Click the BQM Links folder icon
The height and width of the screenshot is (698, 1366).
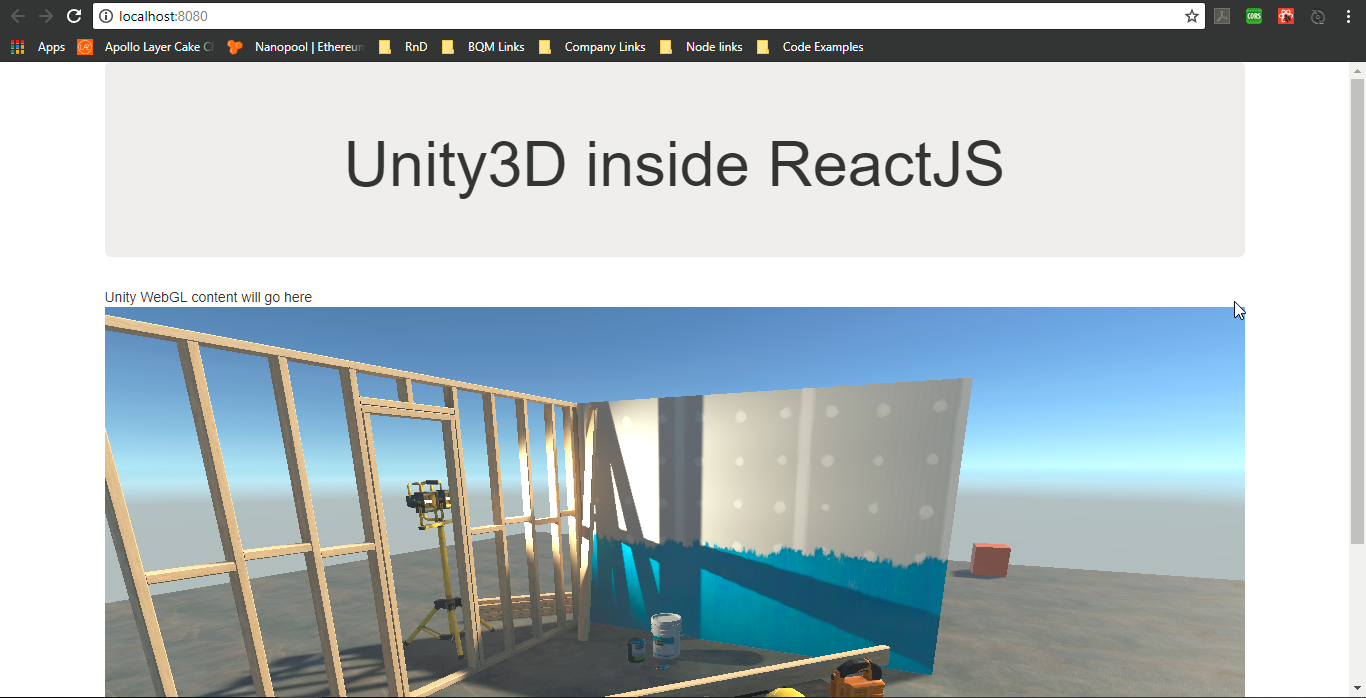click(448, 47)
